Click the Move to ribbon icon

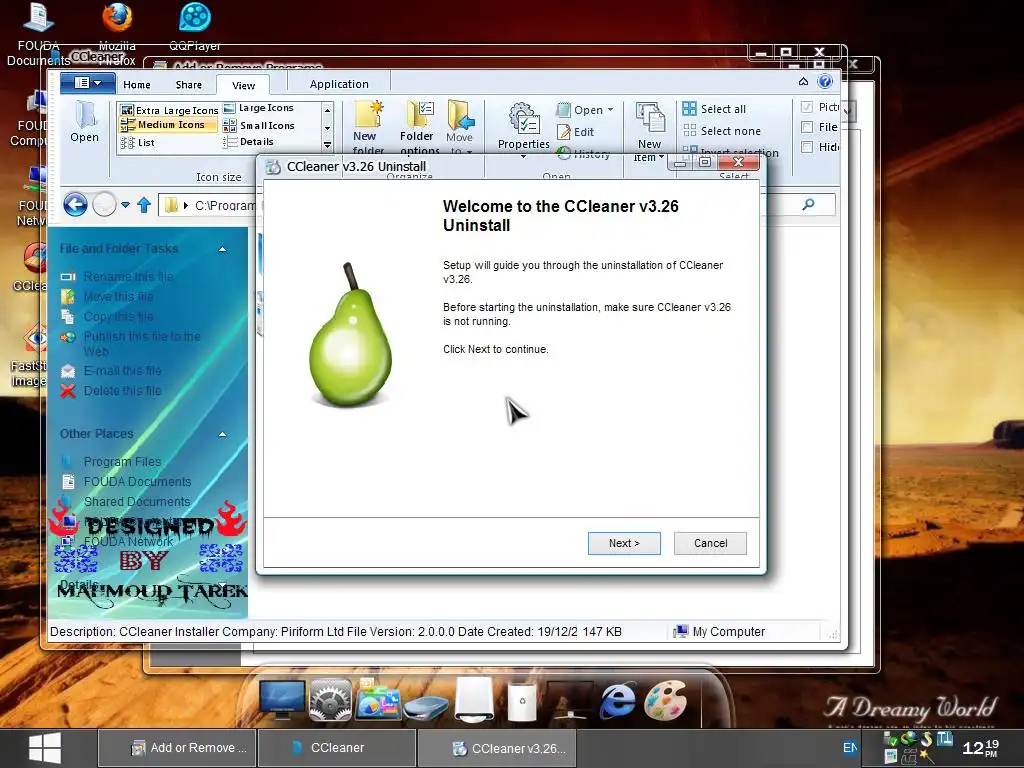[460, 128]
